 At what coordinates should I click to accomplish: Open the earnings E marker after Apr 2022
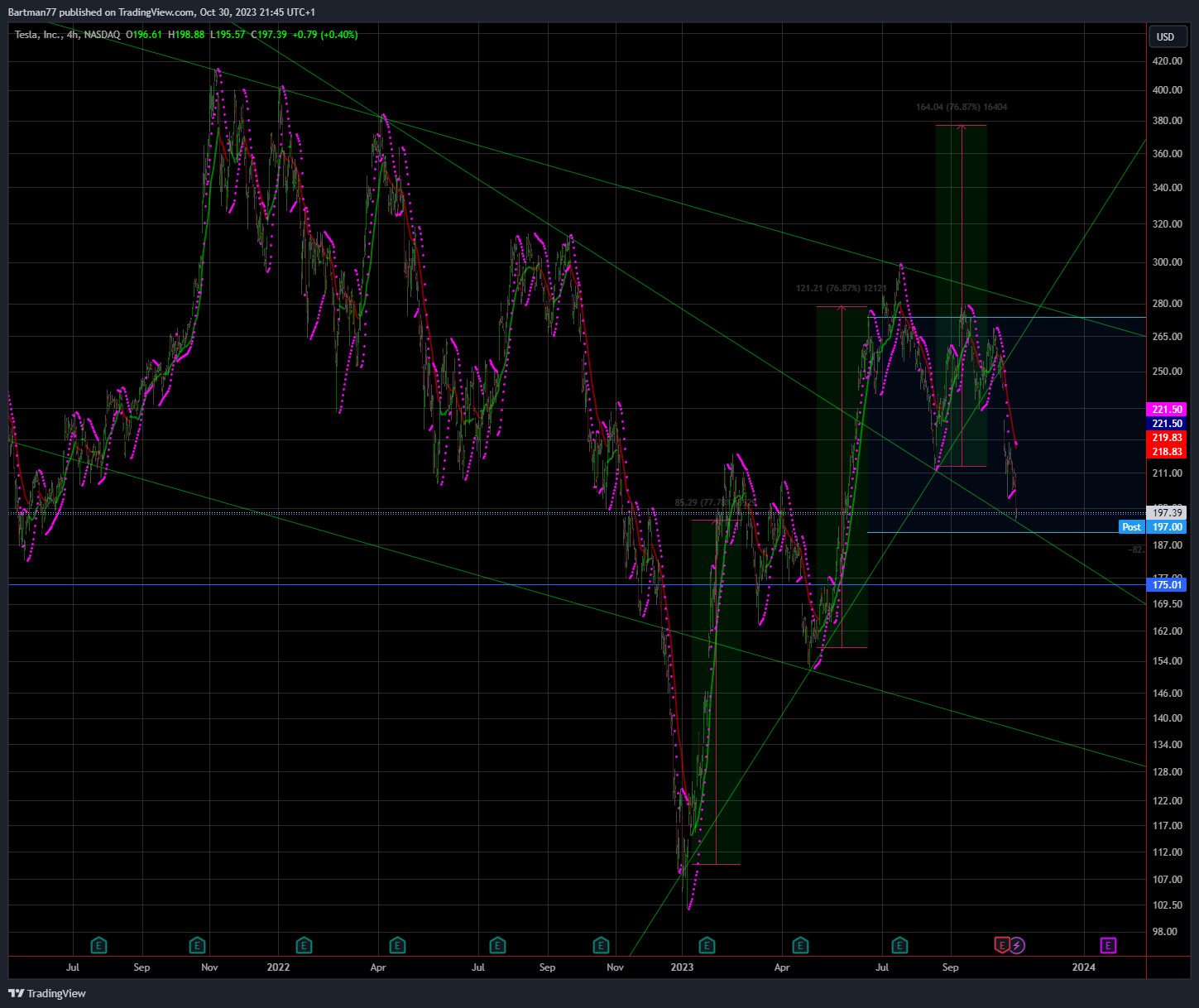tap(397, 944)
